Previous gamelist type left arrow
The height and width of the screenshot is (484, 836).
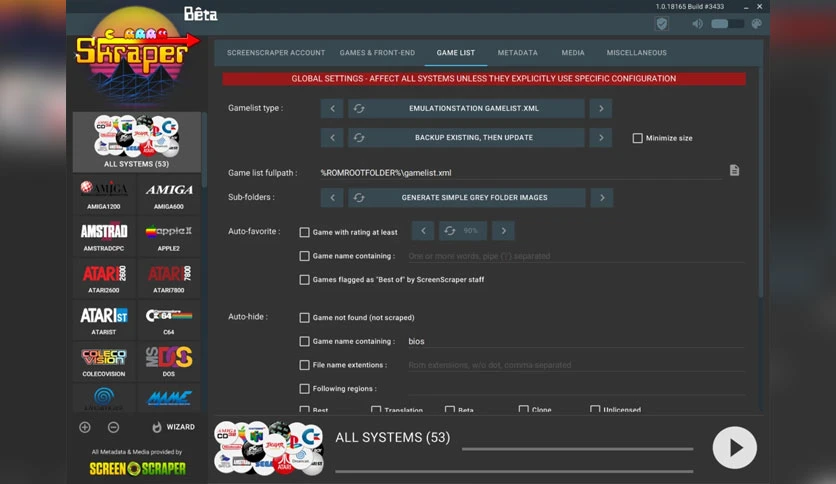pos(332,108)
